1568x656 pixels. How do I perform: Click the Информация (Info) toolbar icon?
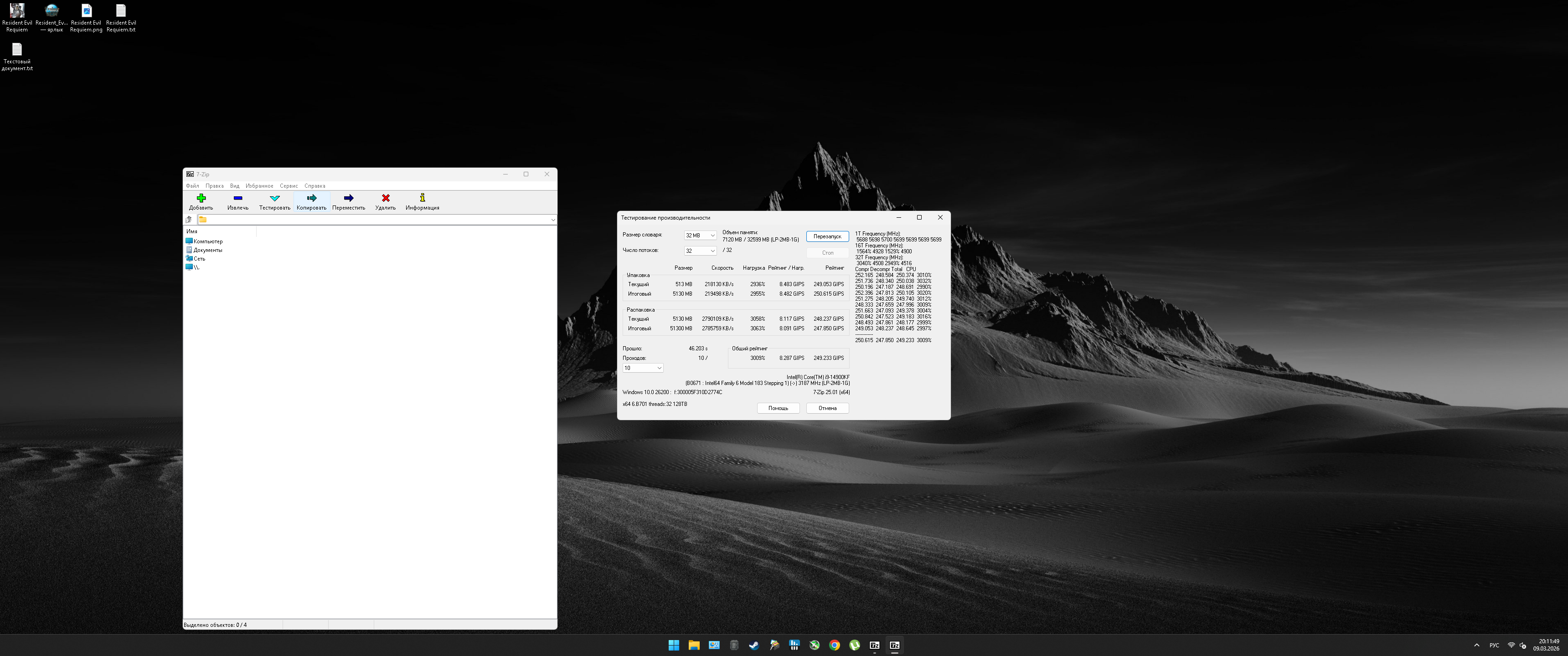point(422,198)
